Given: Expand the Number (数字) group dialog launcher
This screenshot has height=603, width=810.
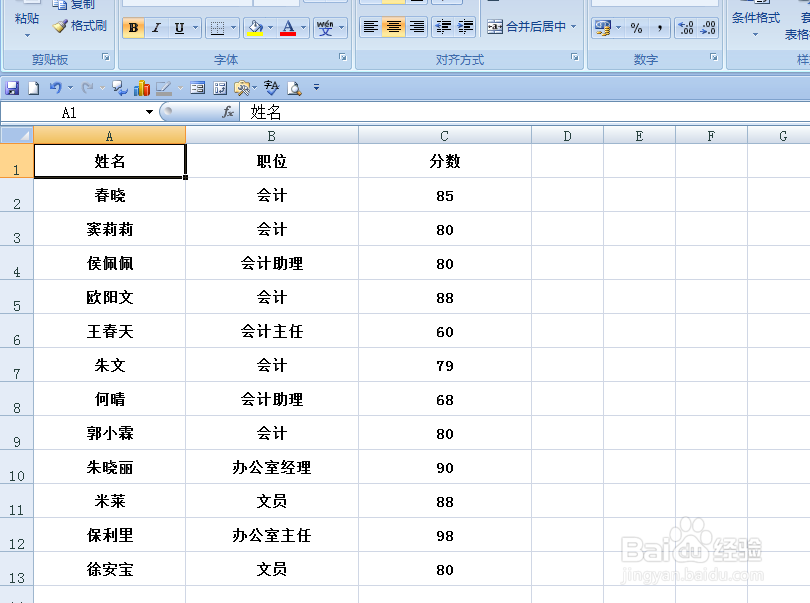Looking at the screenshot, I should tap(713, 57).
